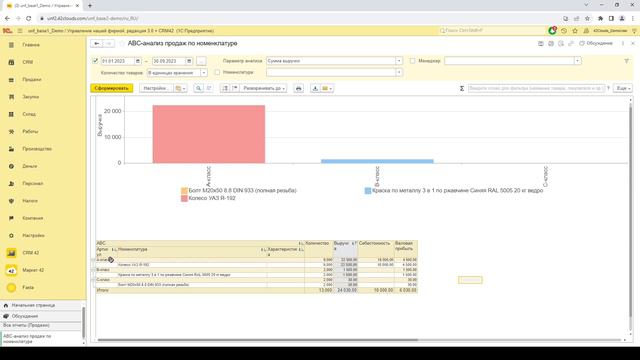The width and height of the screenshot is (640, 360).
Task: Go to the Продажи section
Action: (x=32, y=80)
